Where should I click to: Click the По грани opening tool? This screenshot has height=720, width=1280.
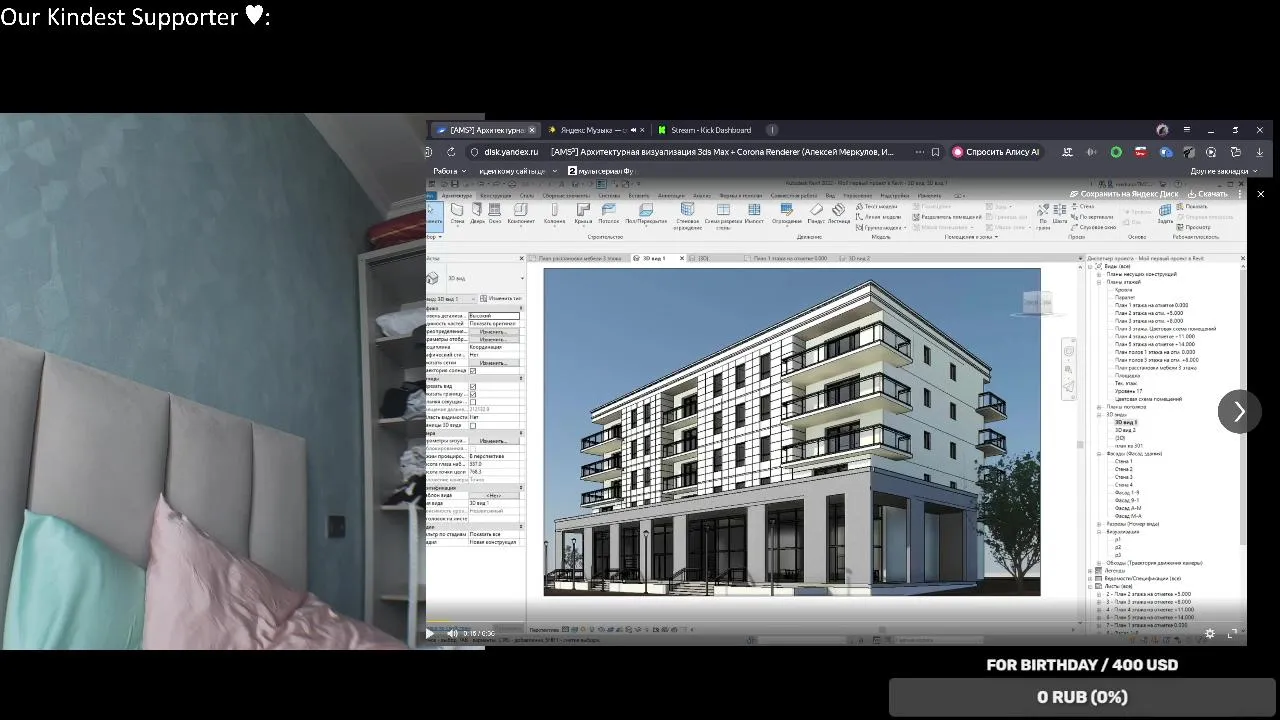(1043, 218)
